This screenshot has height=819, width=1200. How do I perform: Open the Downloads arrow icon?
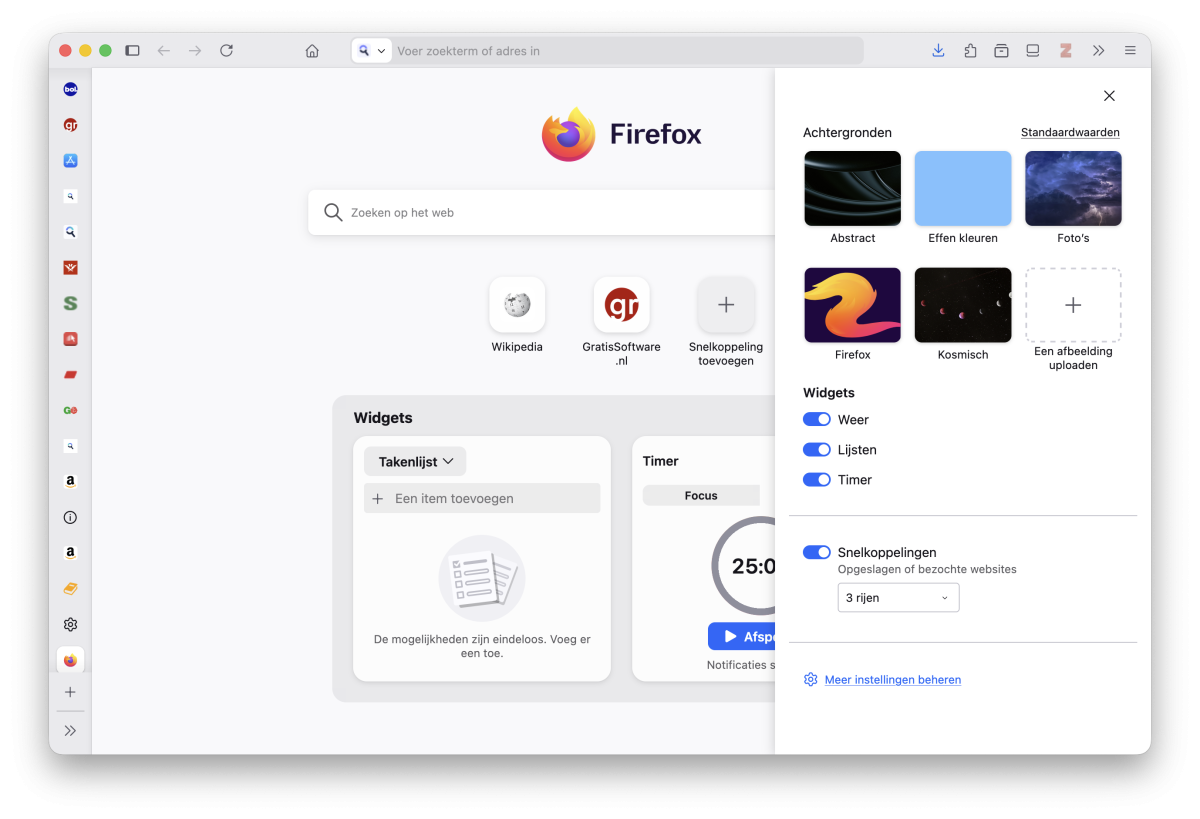[938, 51]
